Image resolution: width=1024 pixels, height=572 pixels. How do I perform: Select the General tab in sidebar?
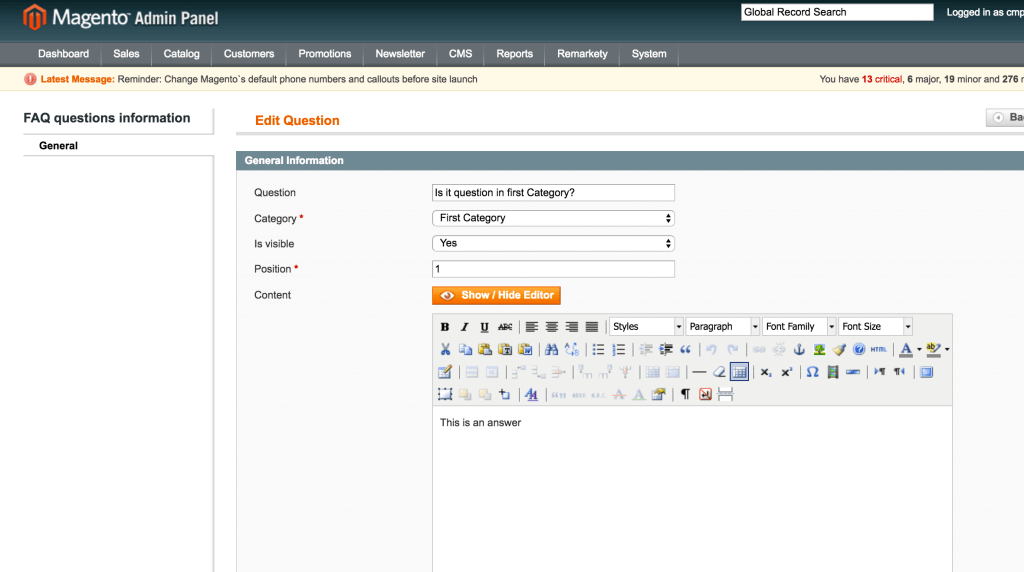pos(59,146)
